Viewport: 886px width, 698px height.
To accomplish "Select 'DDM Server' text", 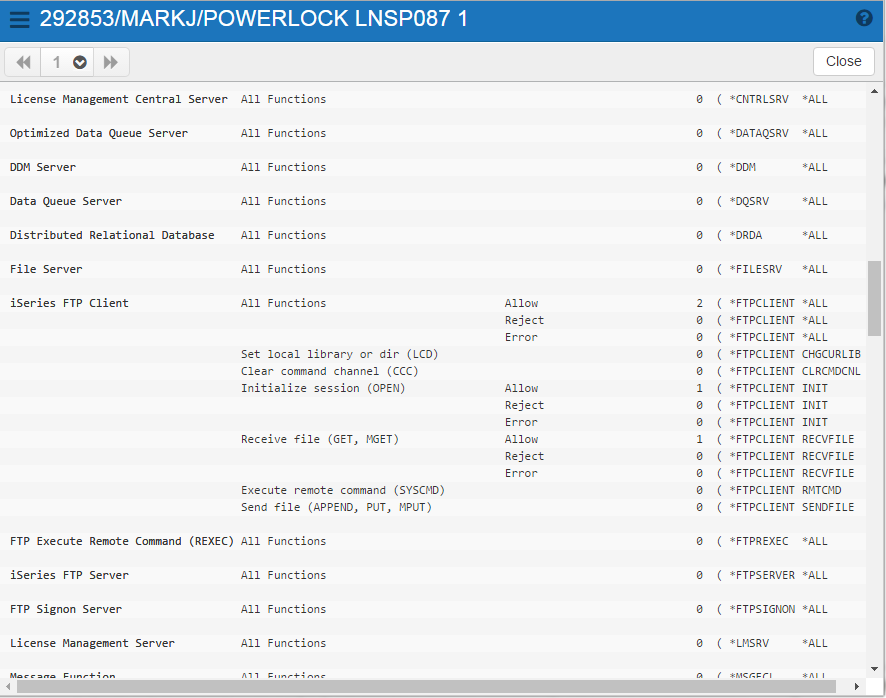I will (43, 167).
